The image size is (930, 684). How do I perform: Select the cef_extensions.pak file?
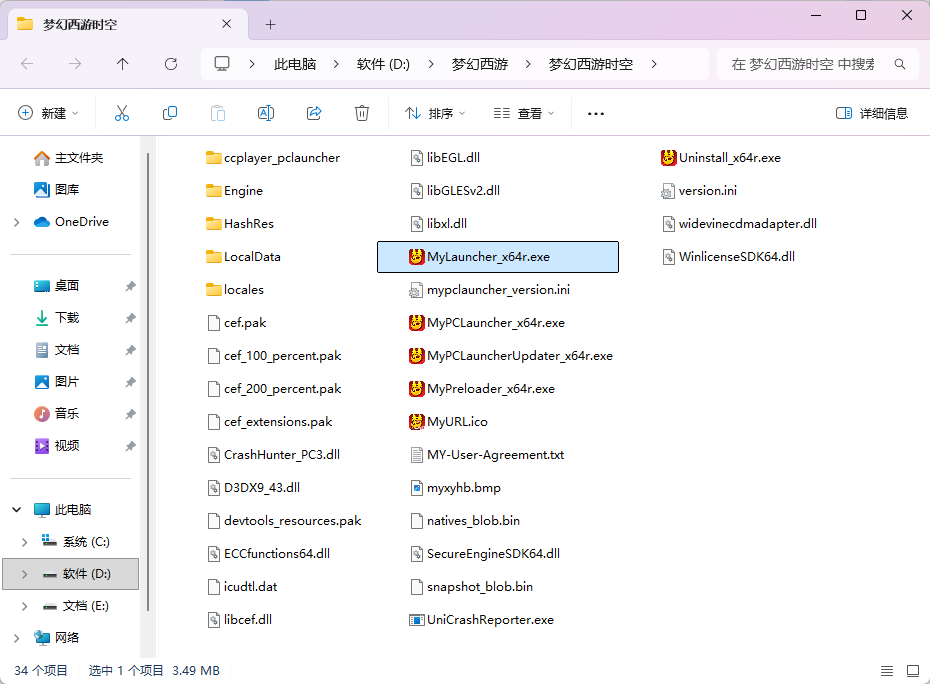[270, 422]
